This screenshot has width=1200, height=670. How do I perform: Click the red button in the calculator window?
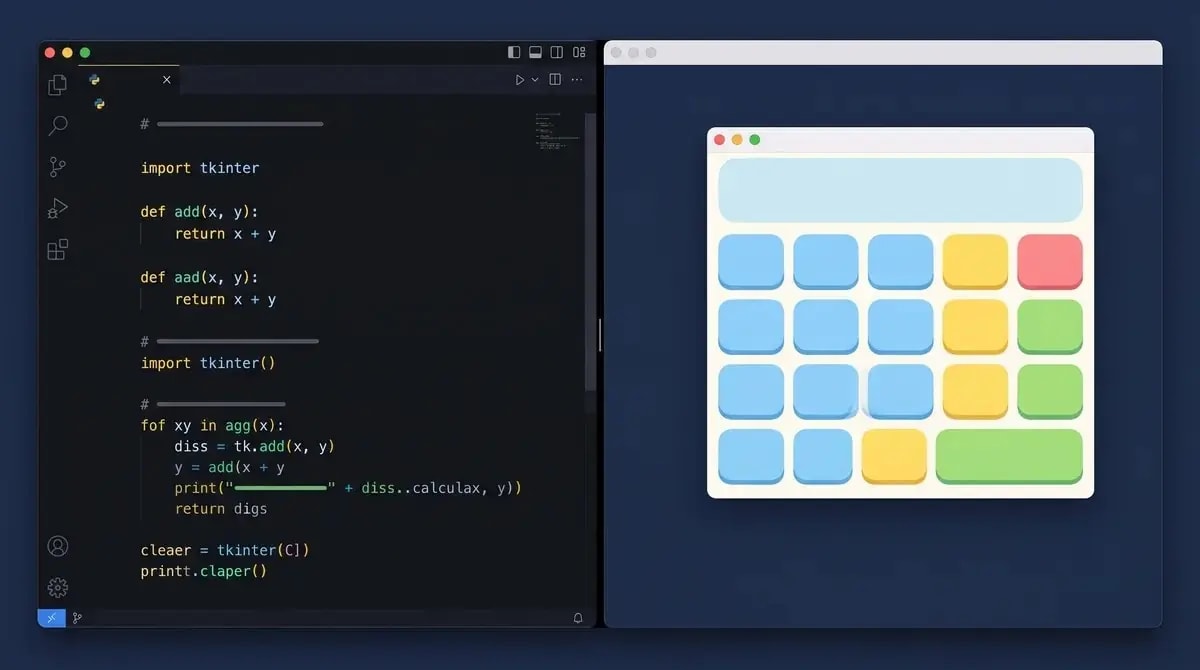[x=1050, y=262]
